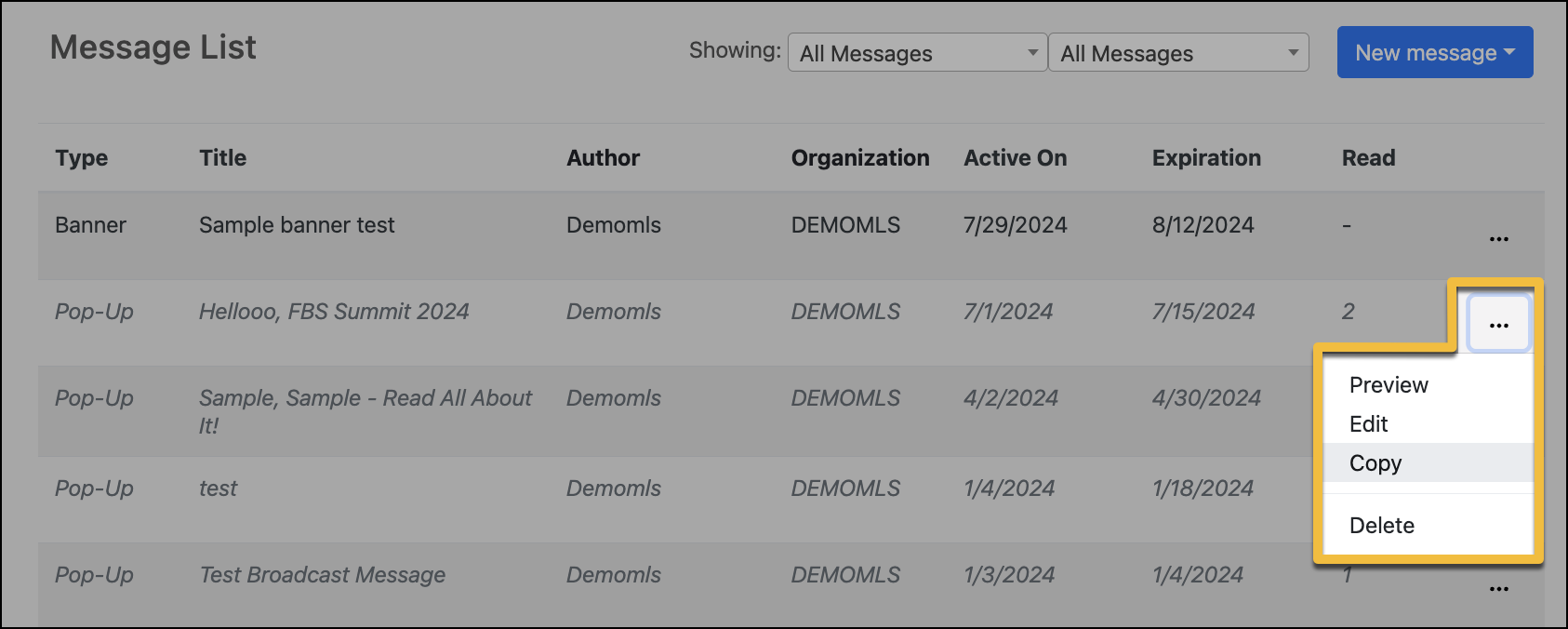Click the 8/12/2024 expiration date

[x=1203, y=225]
